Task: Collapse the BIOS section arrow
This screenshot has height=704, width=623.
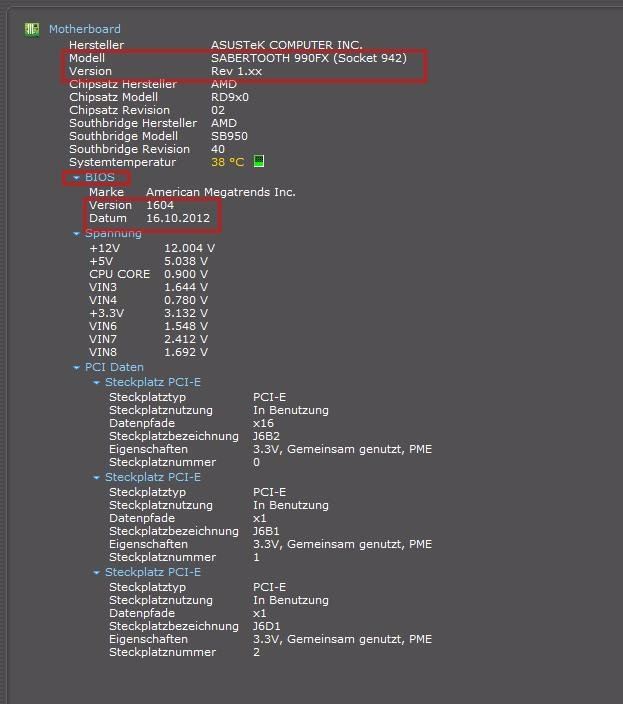Action: click(76, 178)
